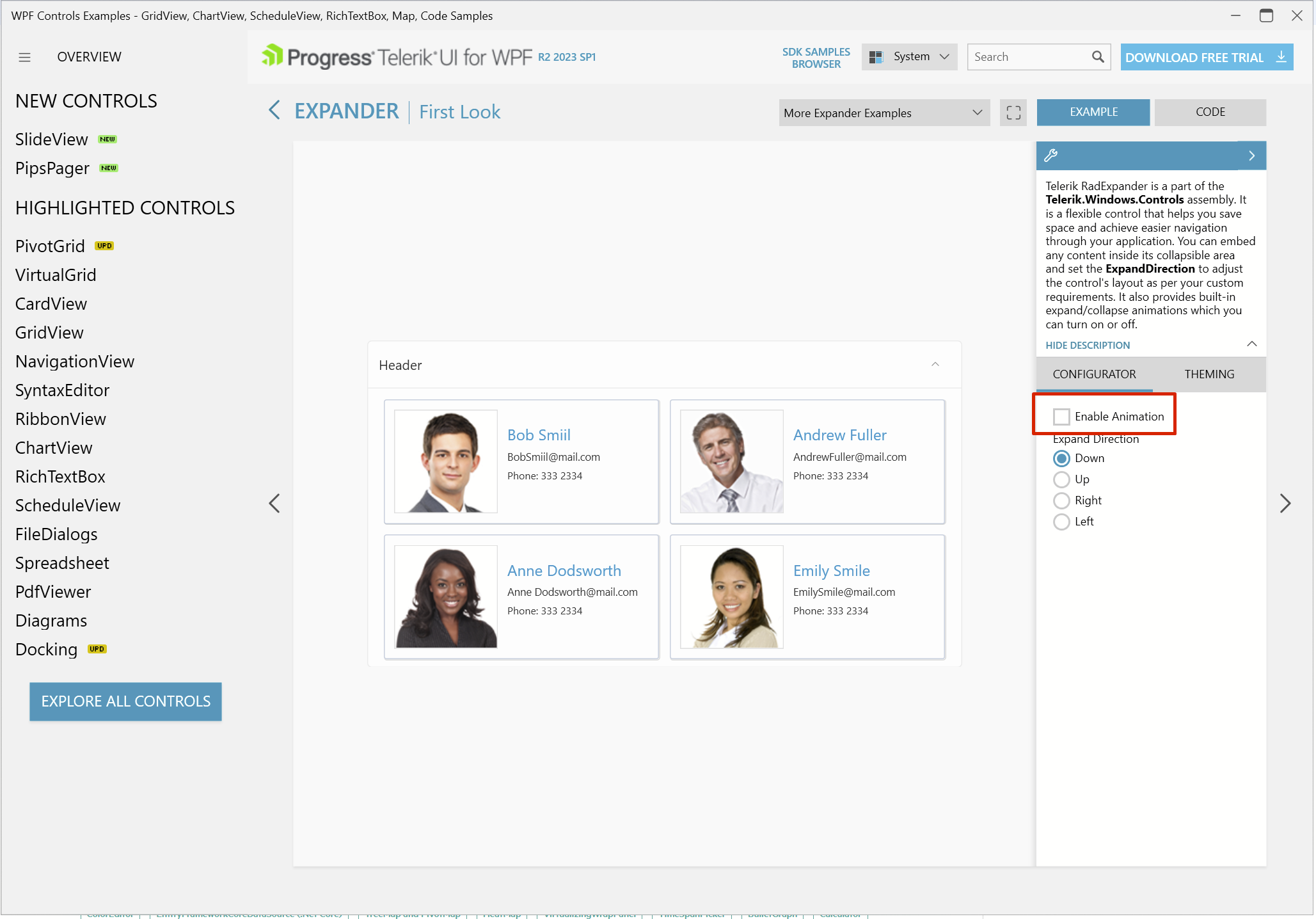1316x919 pixels.
Task: Click the HIDE DESCRIPTION link
Action: [x=1087, y=345]
